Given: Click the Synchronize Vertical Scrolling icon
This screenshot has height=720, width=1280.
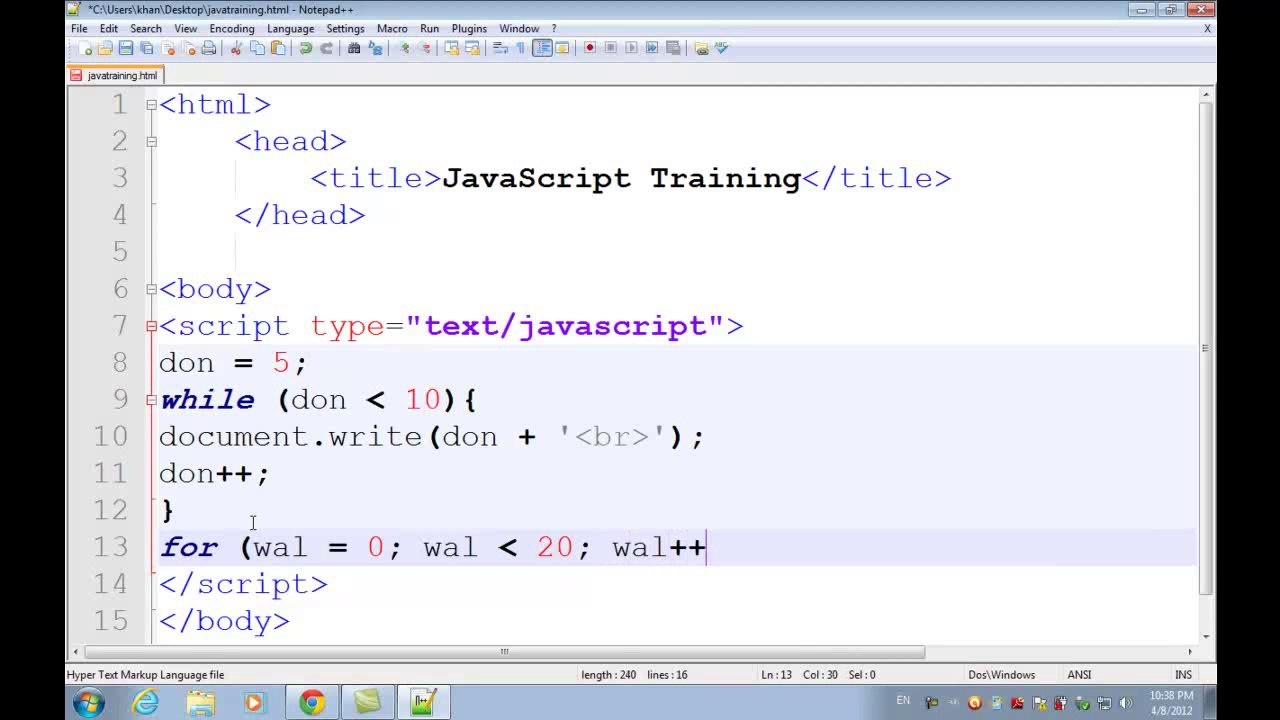Looking at the screenshot, I should 452,48.
